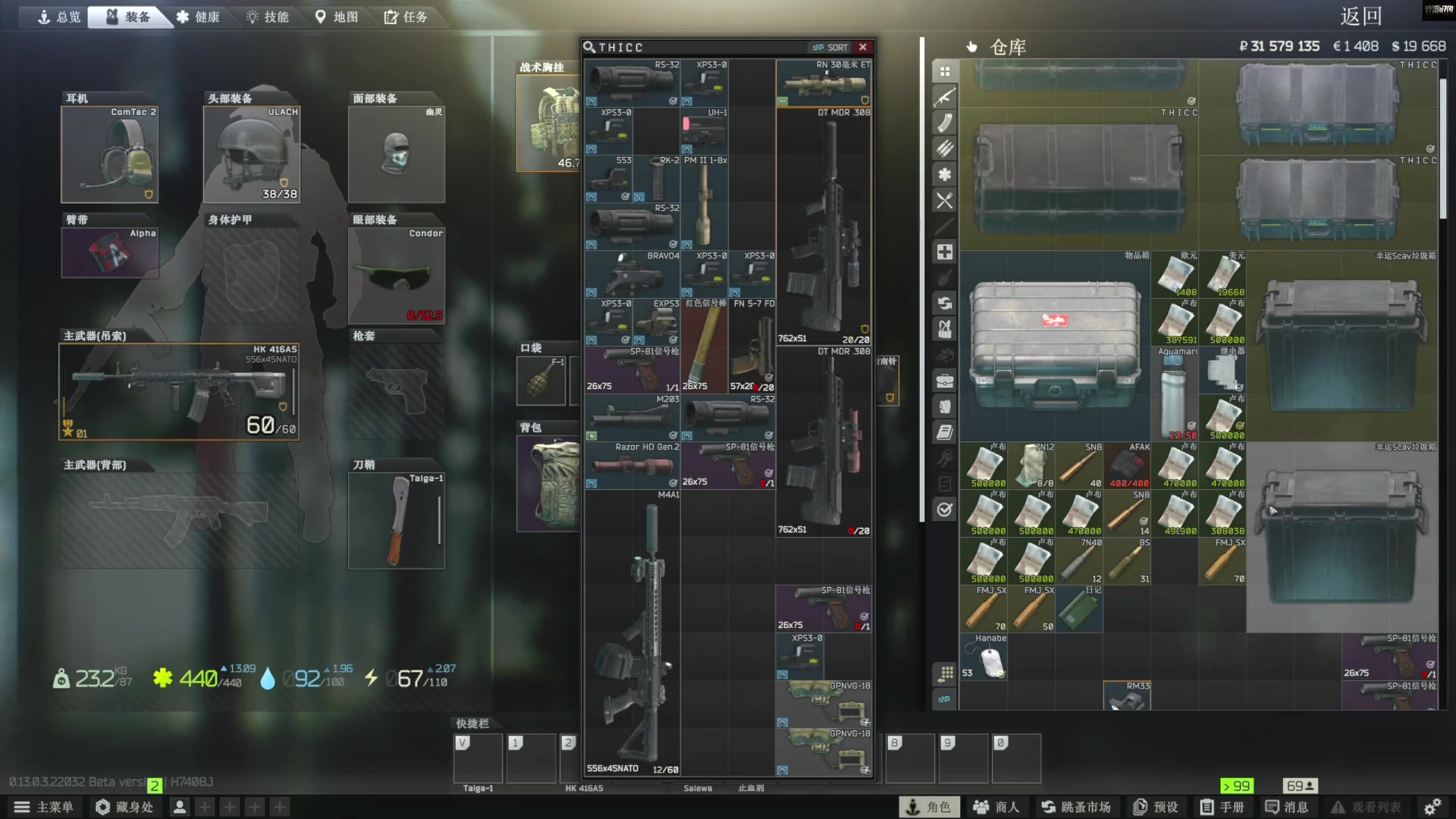
Task: Select F-1 grenade in pocket
Action: [x=541, y=380]
